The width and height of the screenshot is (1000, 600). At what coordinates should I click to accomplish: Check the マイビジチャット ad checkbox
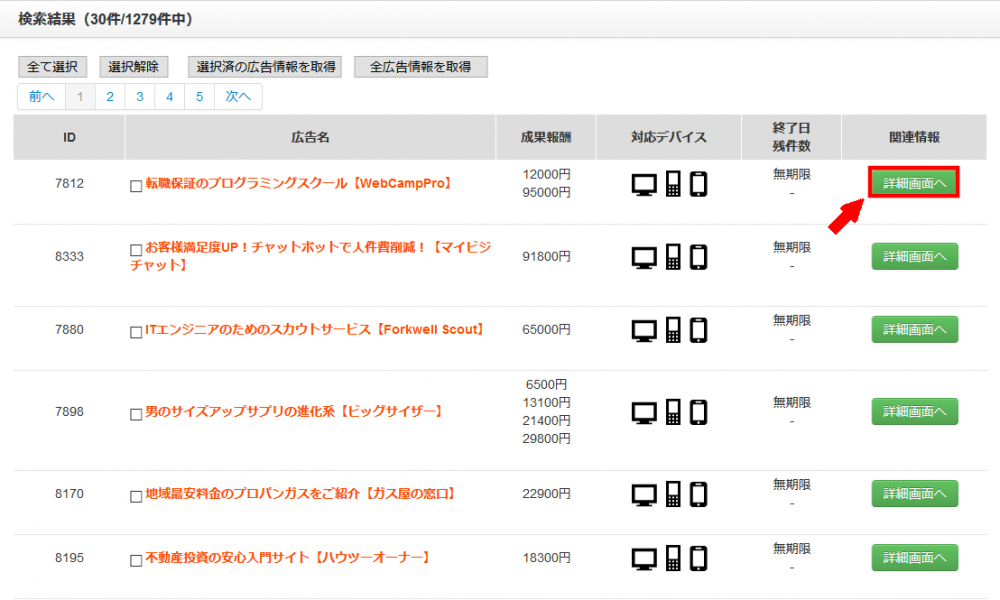(136, 250)
